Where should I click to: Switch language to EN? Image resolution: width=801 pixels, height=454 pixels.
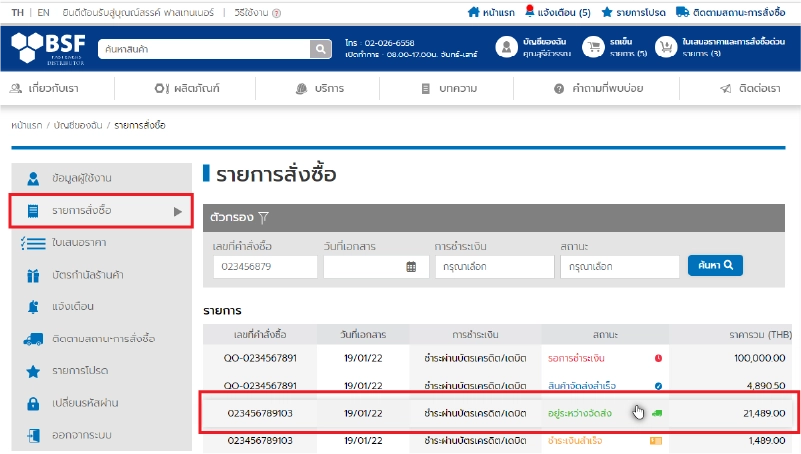[x=42, y=12]
